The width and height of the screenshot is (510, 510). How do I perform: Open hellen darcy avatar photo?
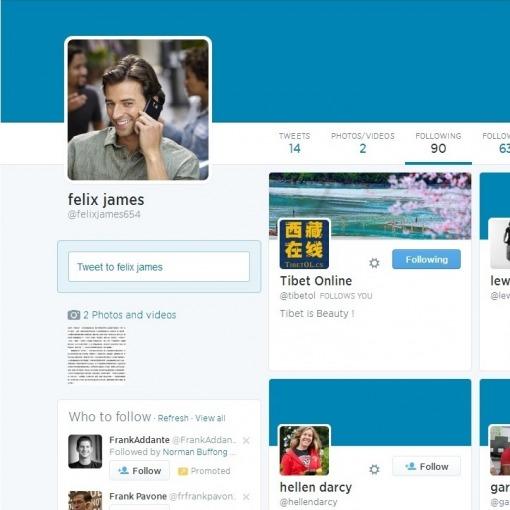304,450
